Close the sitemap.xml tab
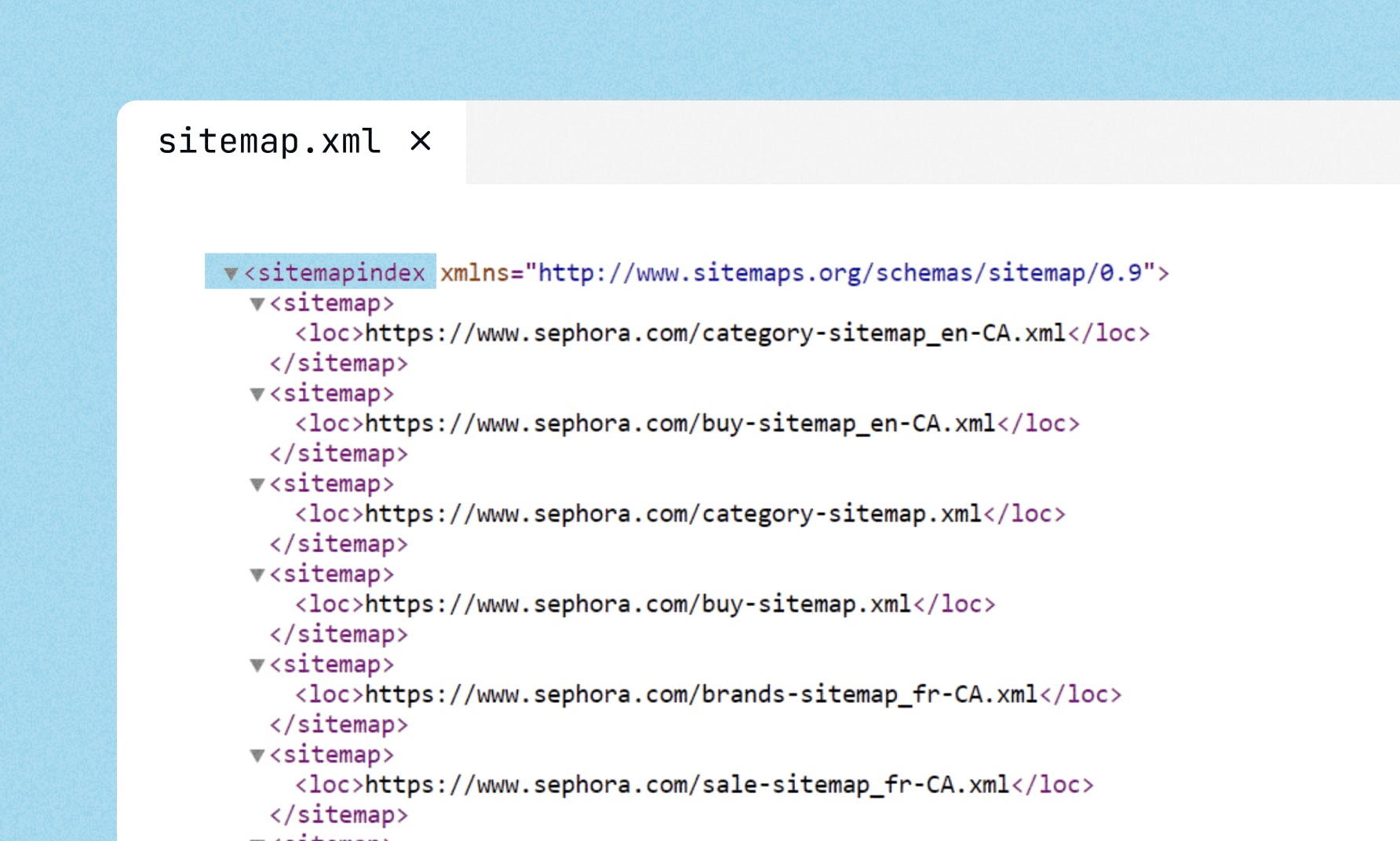The height and width of the screenshot is (841, 1400). click(421, 141)
